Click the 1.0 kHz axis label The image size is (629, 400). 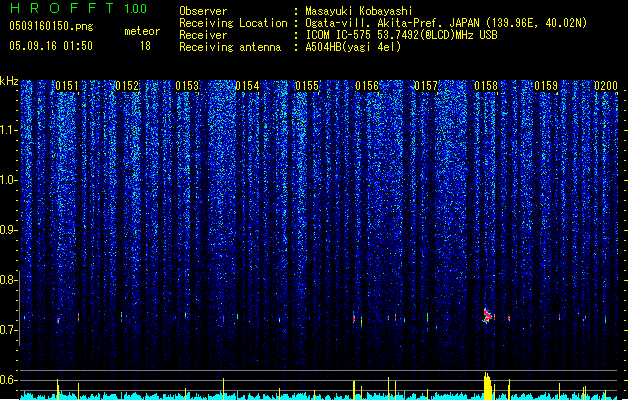[x=9, y=180]
